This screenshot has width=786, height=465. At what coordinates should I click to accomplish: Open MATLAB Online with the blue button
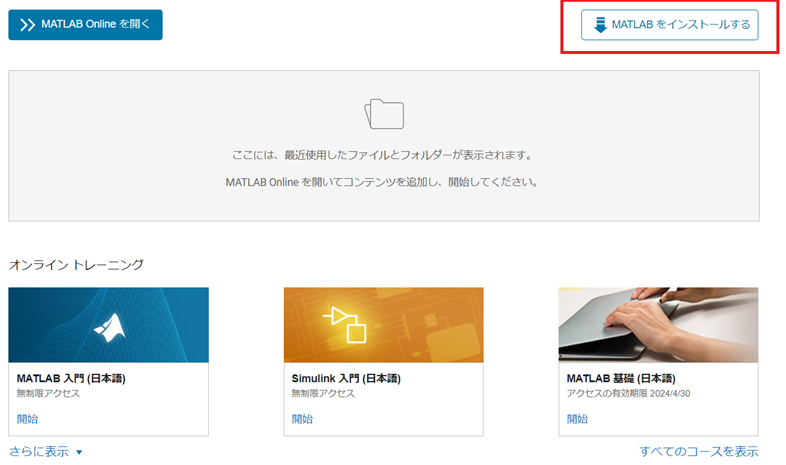click(85, 25)
